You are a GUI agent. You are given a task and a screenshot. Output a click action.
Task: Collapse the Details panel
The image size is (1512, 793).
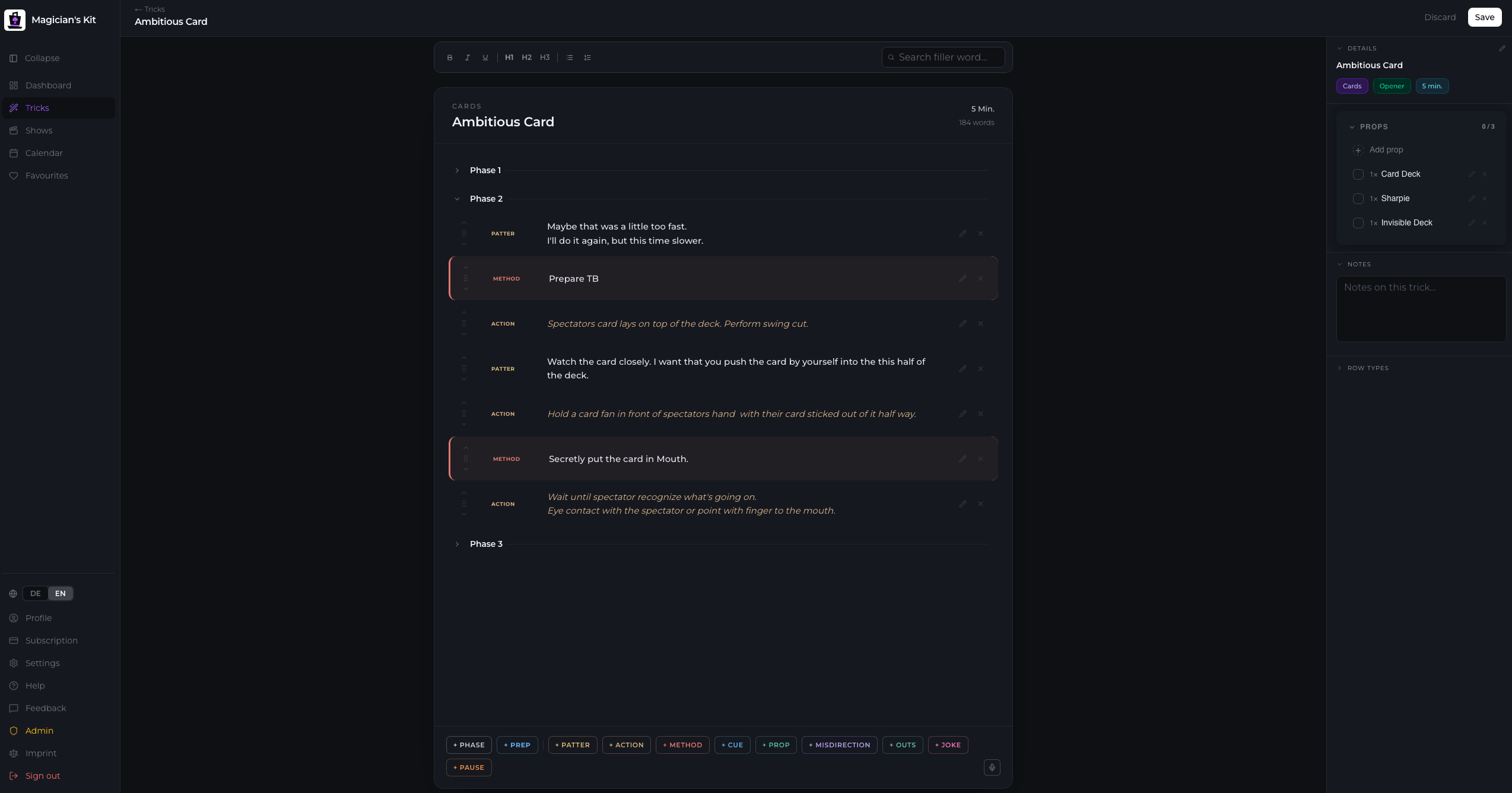pos(1339,49)
